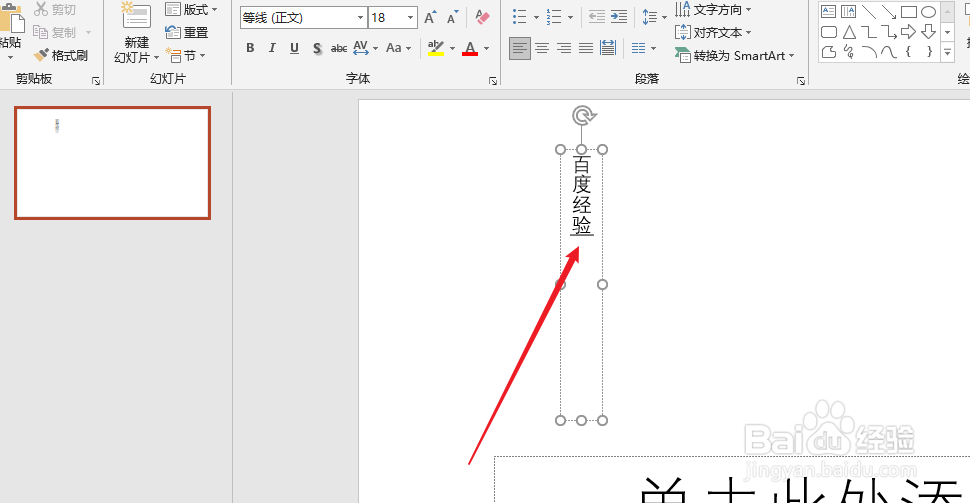The width and height of the screenshot is (970, 503).
Task: Click the decrease indent icon
Action: tap(597, 17)
